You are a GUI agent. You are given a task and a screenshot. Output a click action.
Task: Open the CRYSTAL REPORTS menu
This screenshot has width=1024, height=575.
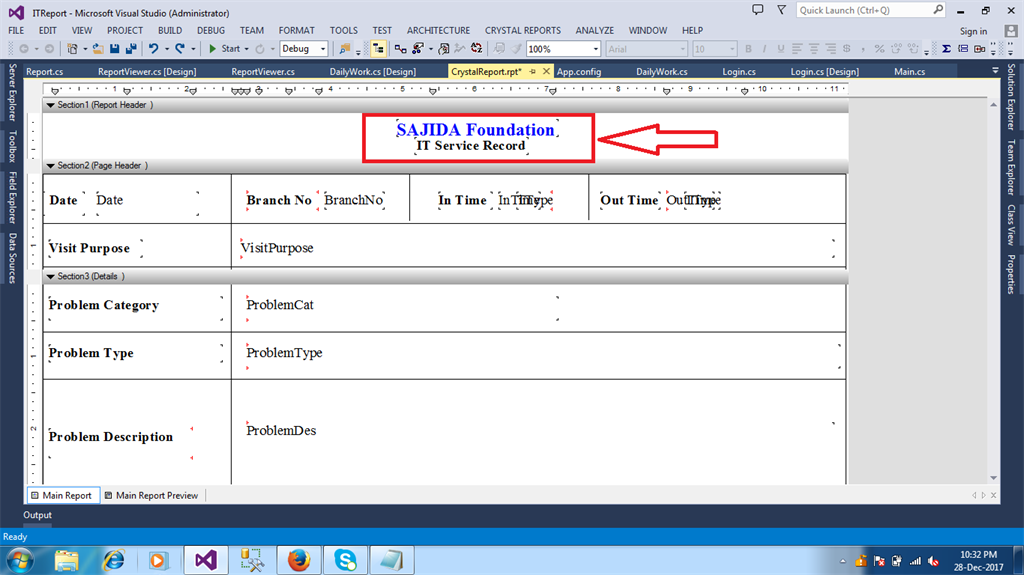522,30
